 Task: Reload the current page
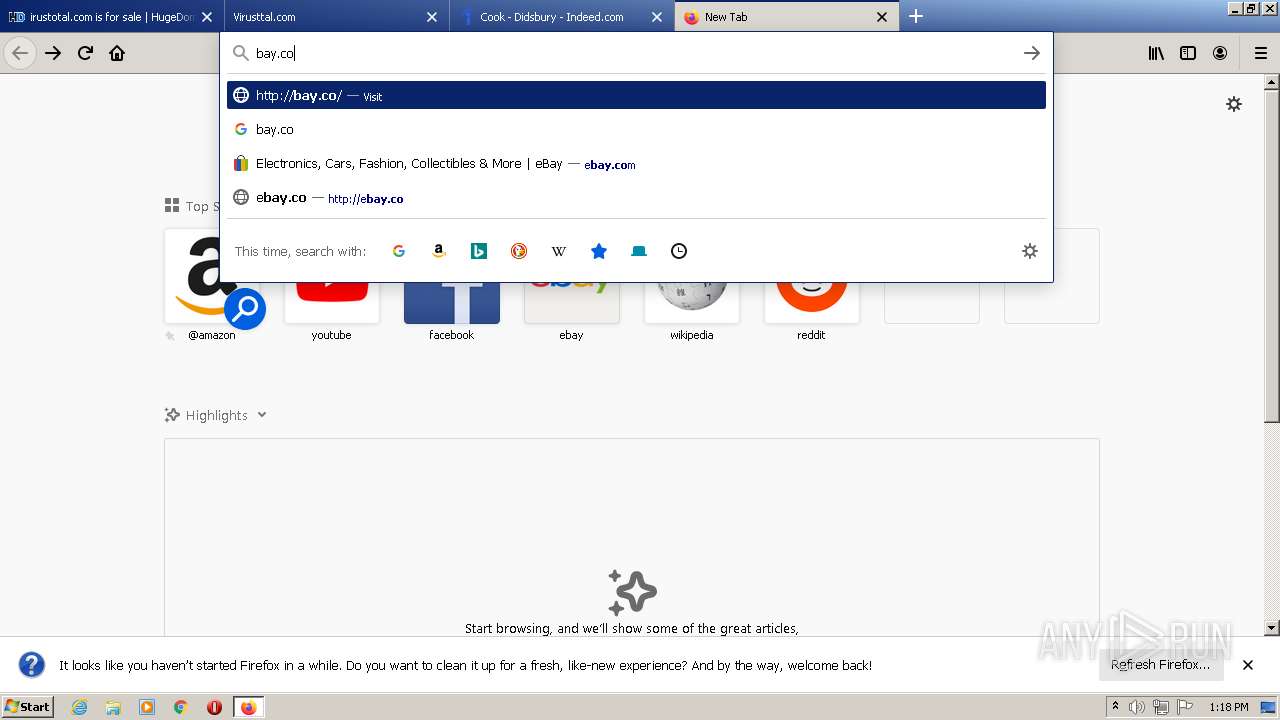click(x=85, y=53)
